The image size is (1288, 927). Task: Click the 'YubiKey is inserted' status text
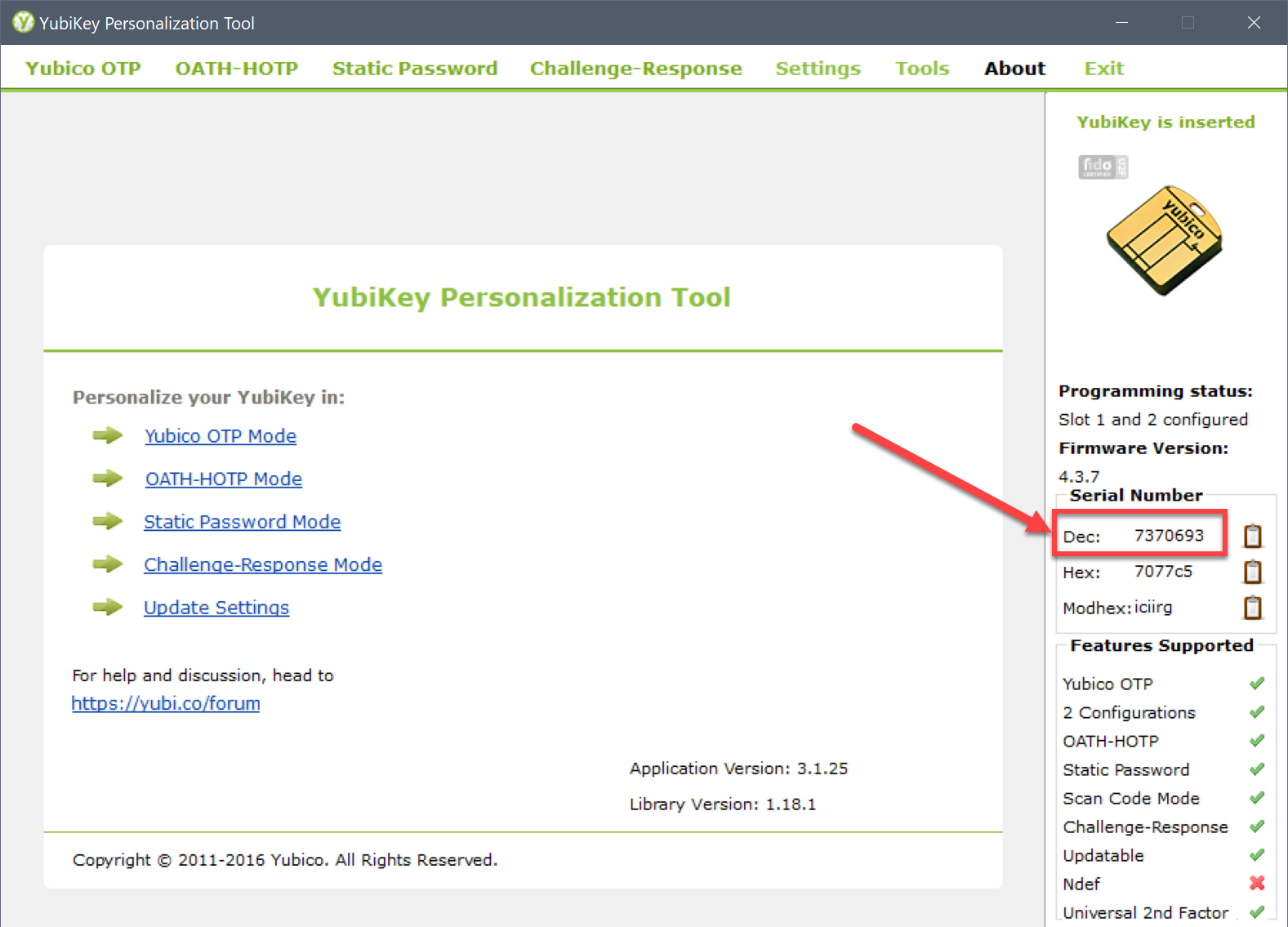coord(1165,123)
